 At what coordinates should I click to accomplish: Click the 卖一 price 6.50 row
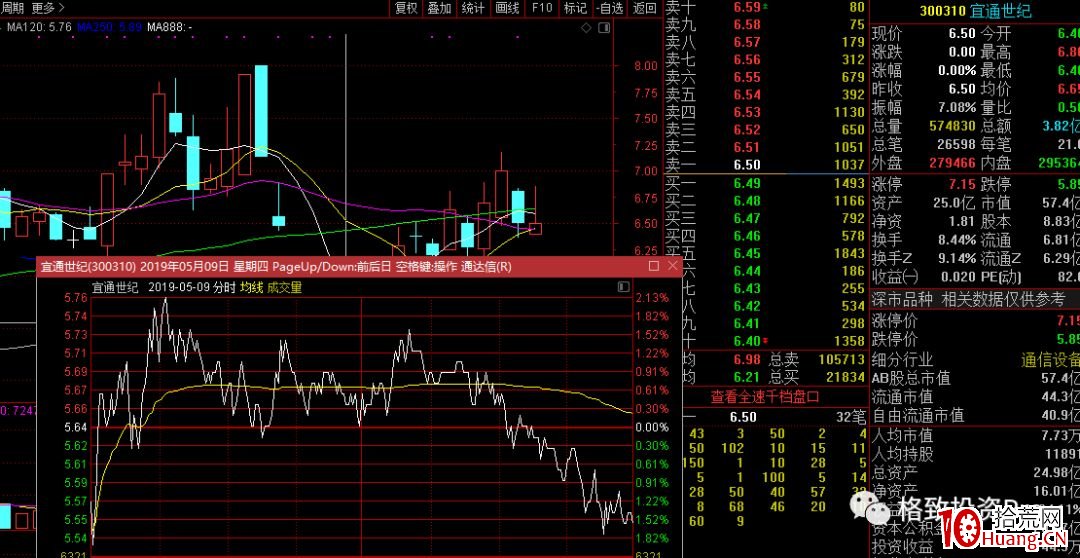point(765,165)
